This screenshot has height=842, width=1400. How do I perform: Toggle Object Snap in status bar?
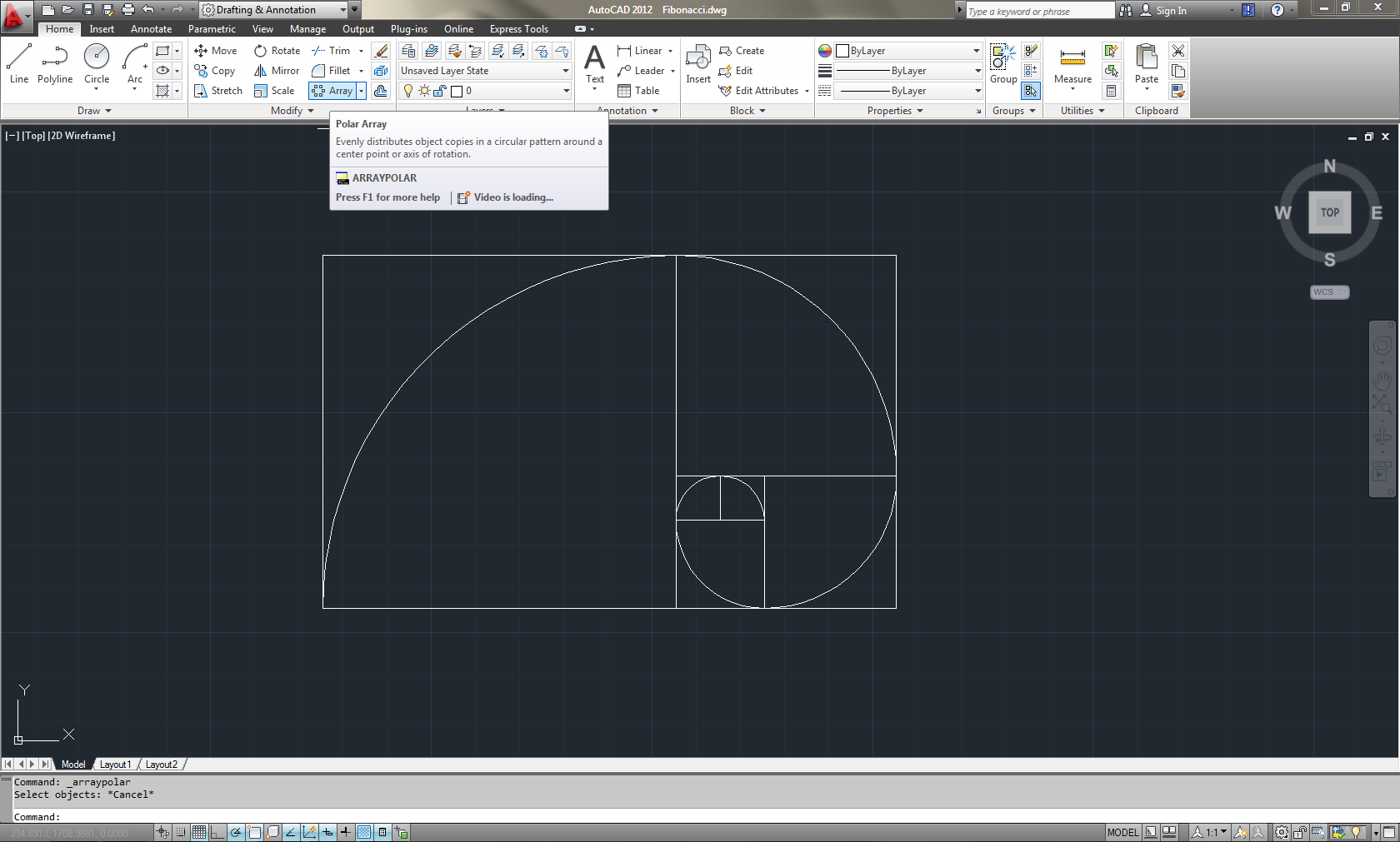click(x=254, y=832)
